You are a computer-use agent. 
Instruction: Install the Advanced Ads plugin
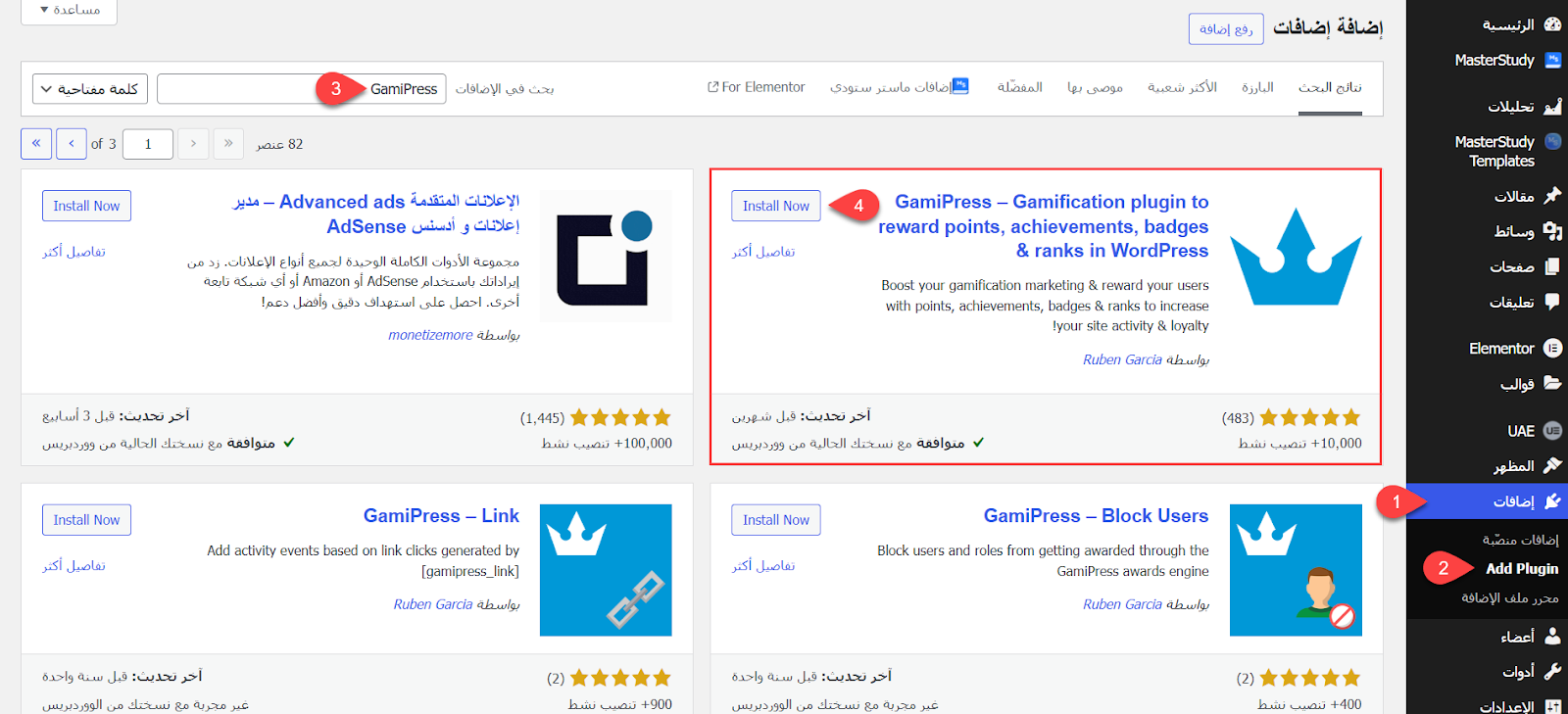[x=86, y=206]
